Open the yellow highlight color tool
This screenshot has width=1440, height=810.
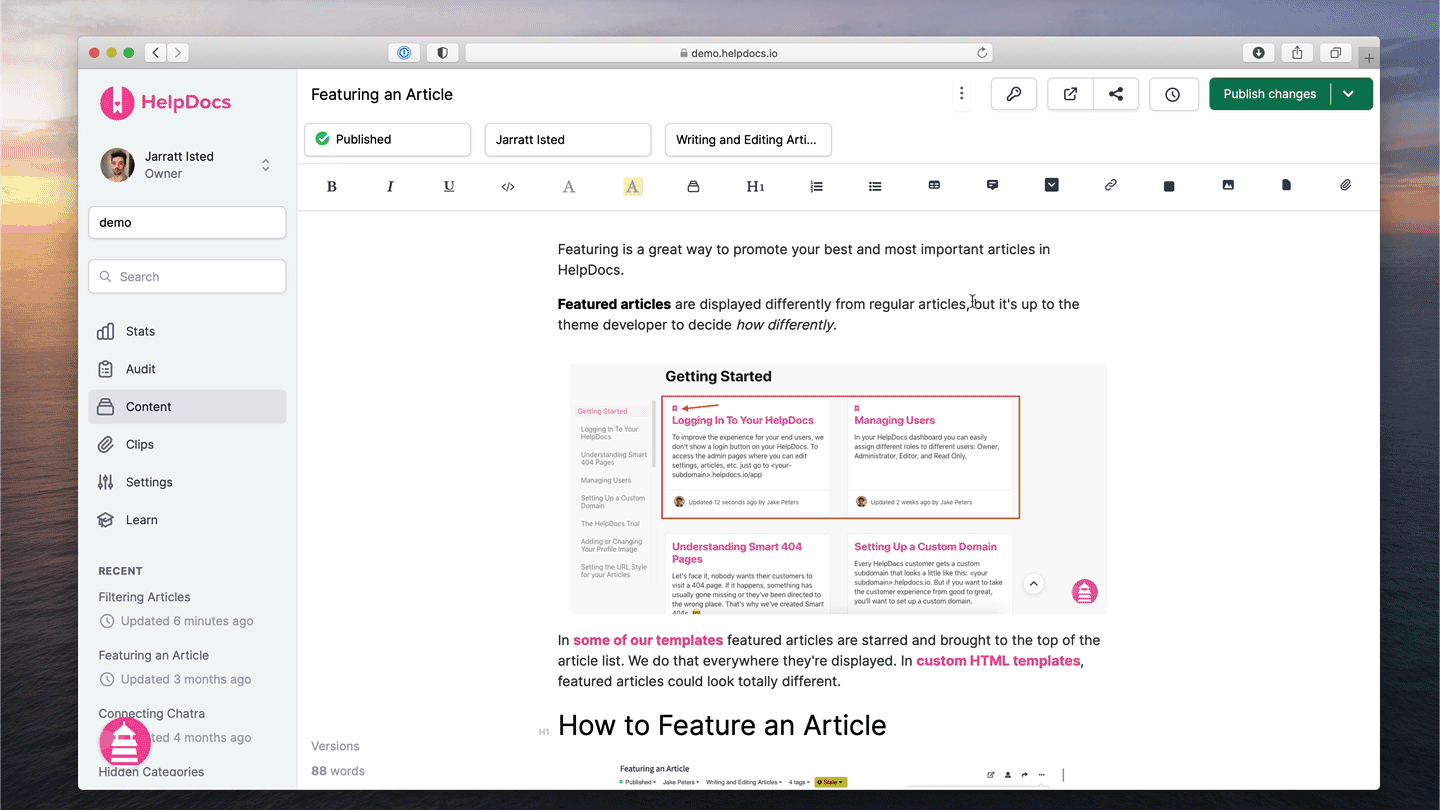click(632, 186)
